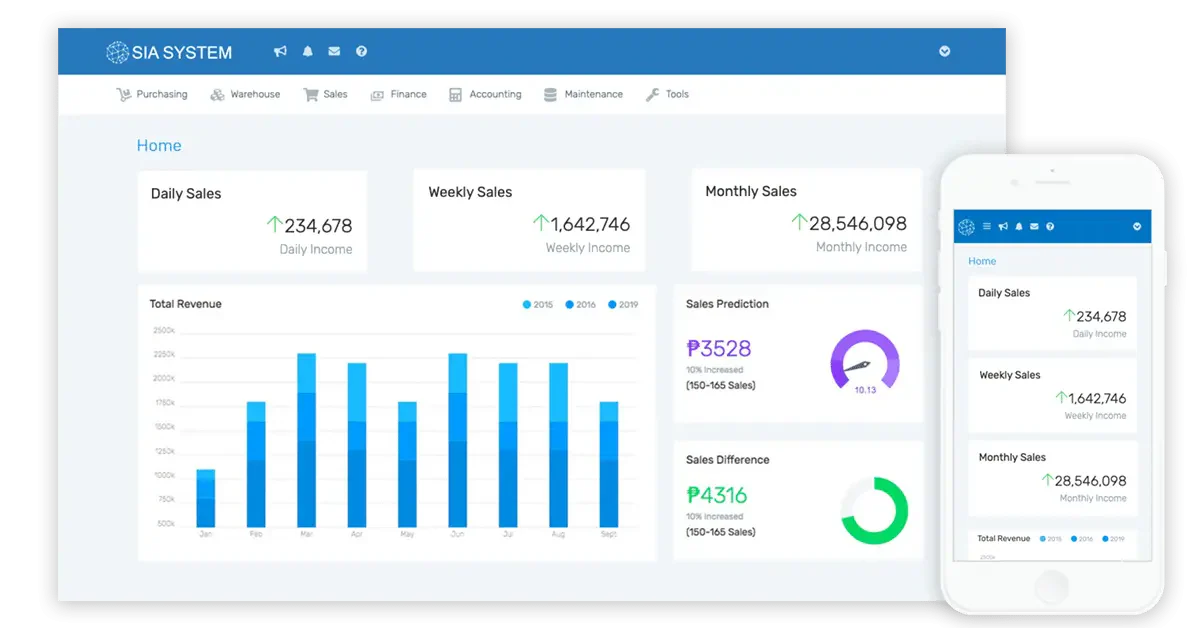Open the hamburger menu on the phone

coord(987,227)
